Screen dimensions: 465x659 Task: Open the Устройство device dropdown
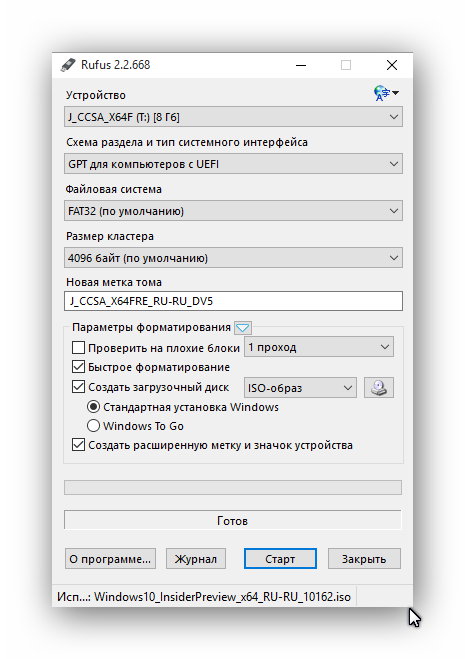tap(233, 117)
